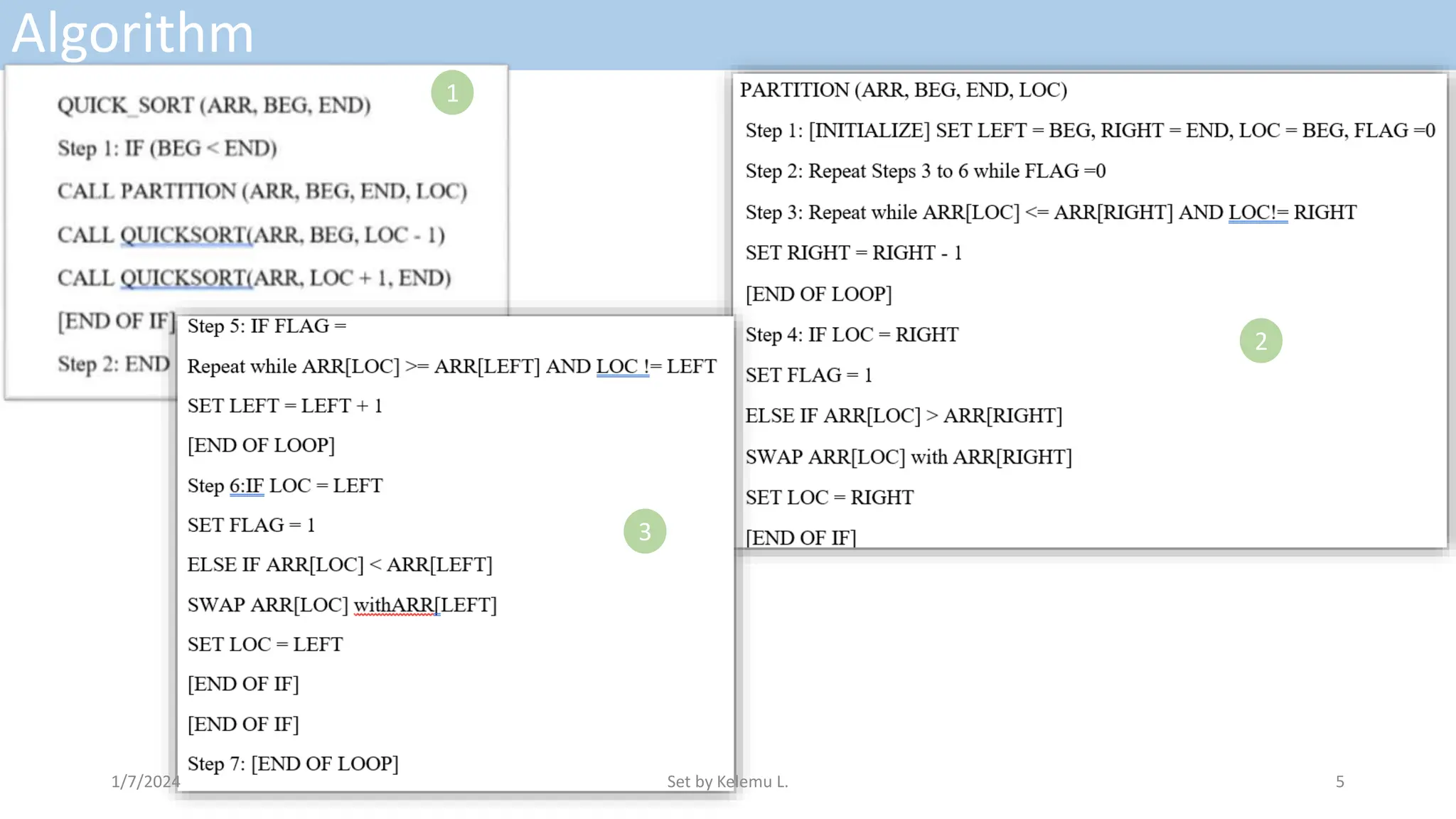
Task: Click 'SET LEFT = LEFT + 1' line
Action: (x=285, y=405)
